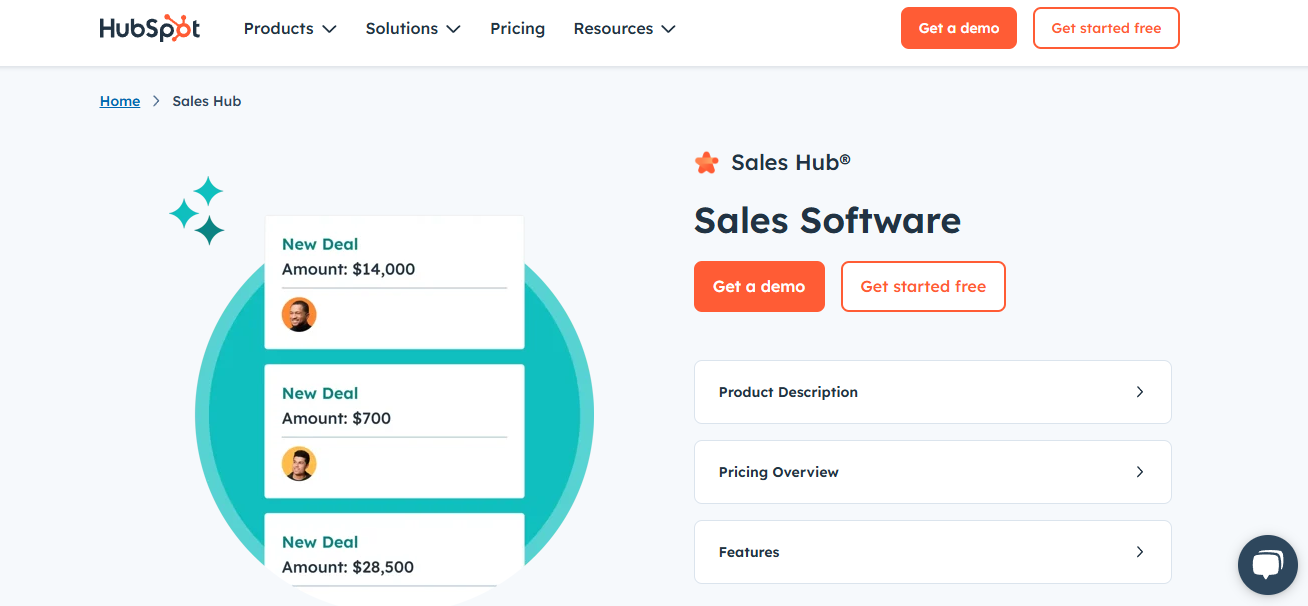This screenshot has width=1308, height=606.
Task: Click Get a demo in header
Action: (x=959, y=28)
